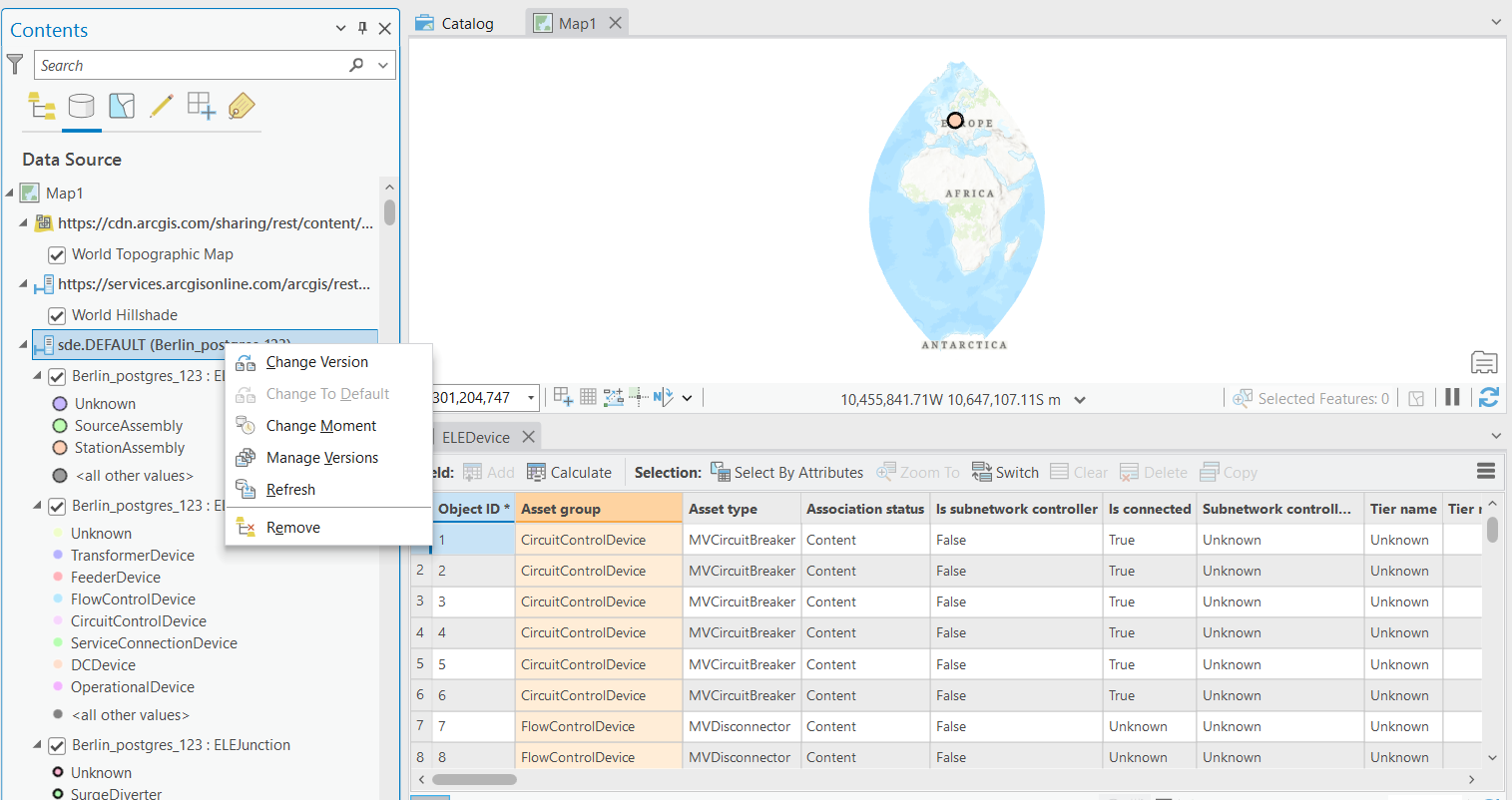Image resolution: width=1512 pixels, height=800 pixels.
Task: Pause drawing of the map
Action: (x=1452, y=397)
